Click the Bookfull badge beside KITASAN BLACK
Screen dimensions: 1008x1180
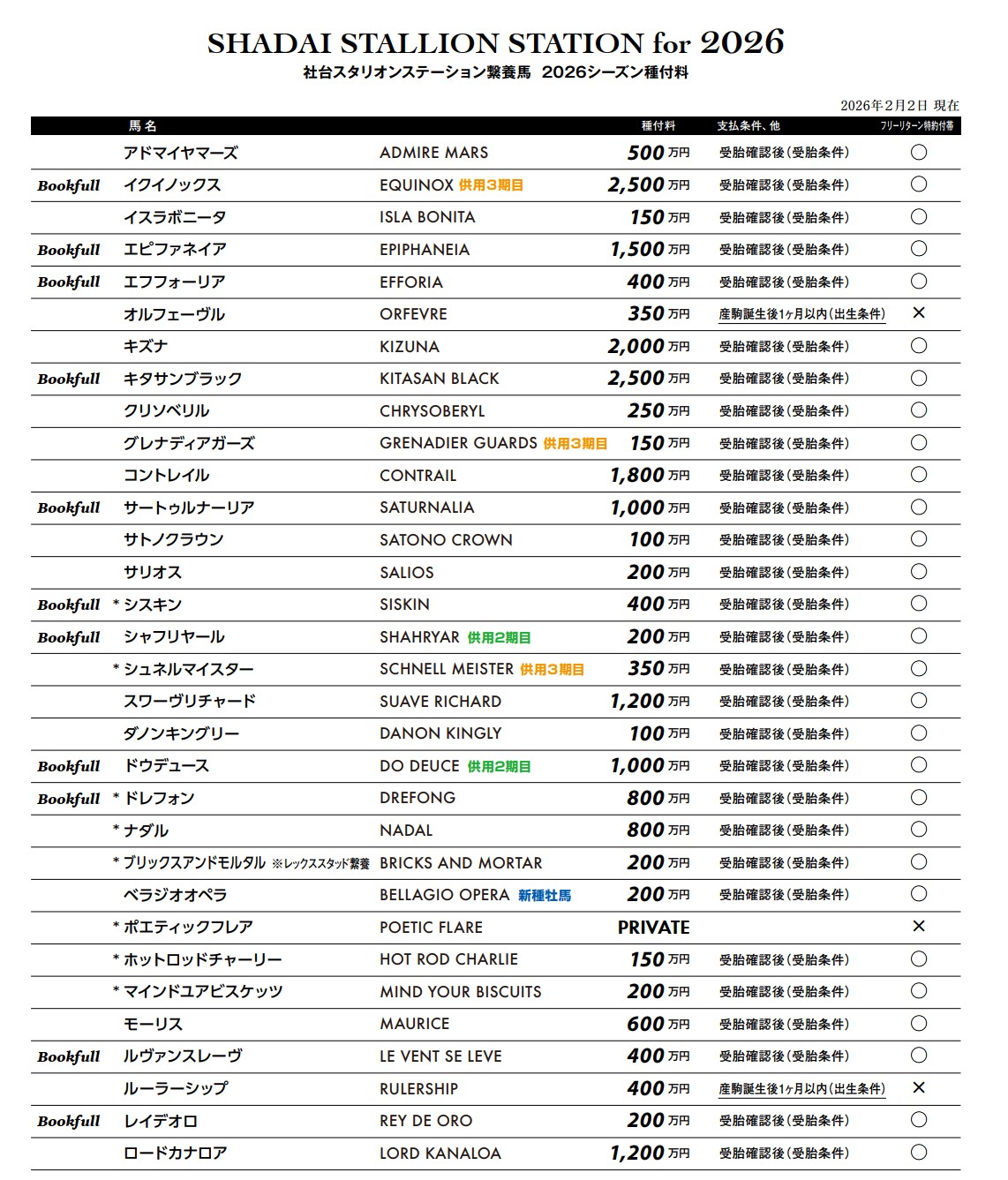coord(69,379)
